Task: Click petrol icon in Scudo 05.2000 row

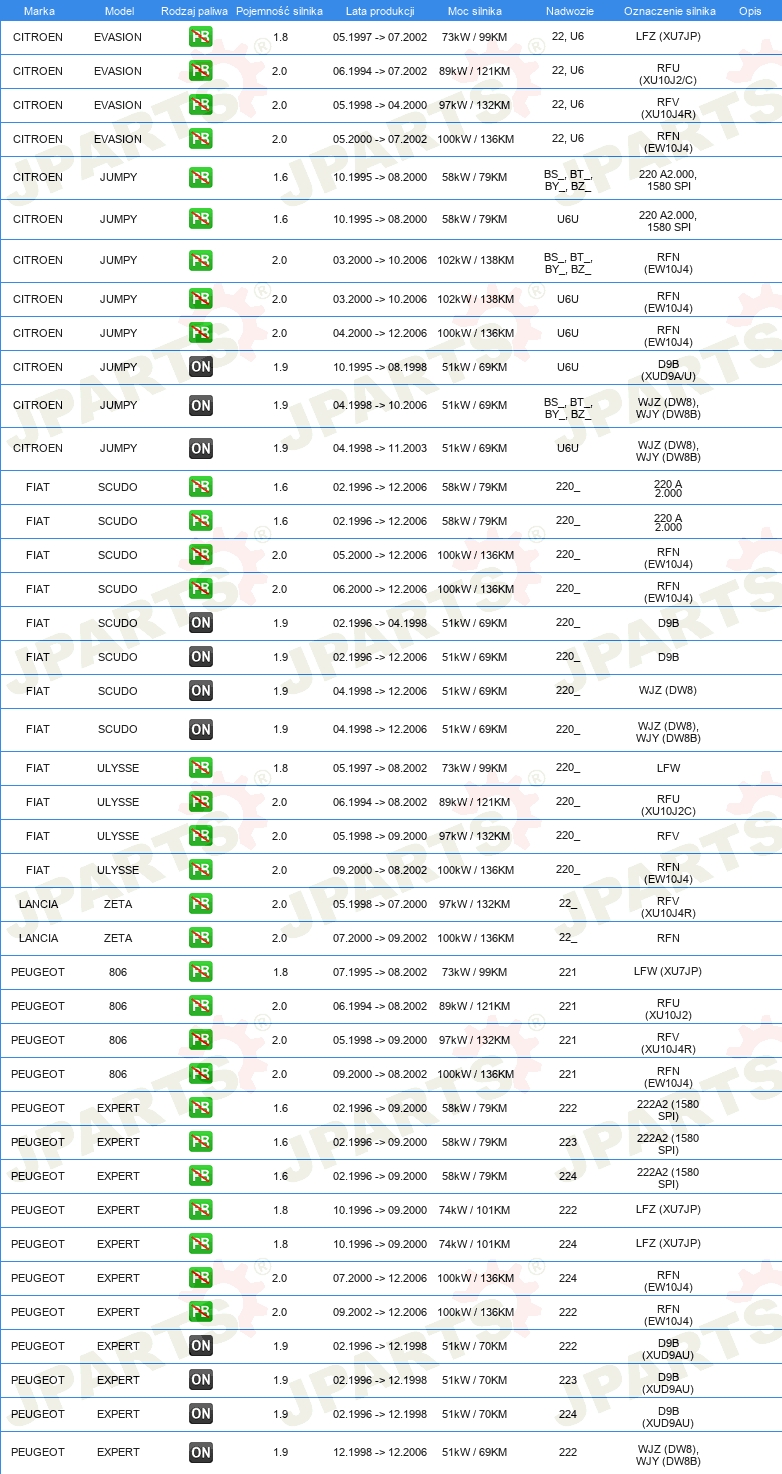Action: (201, 555)
